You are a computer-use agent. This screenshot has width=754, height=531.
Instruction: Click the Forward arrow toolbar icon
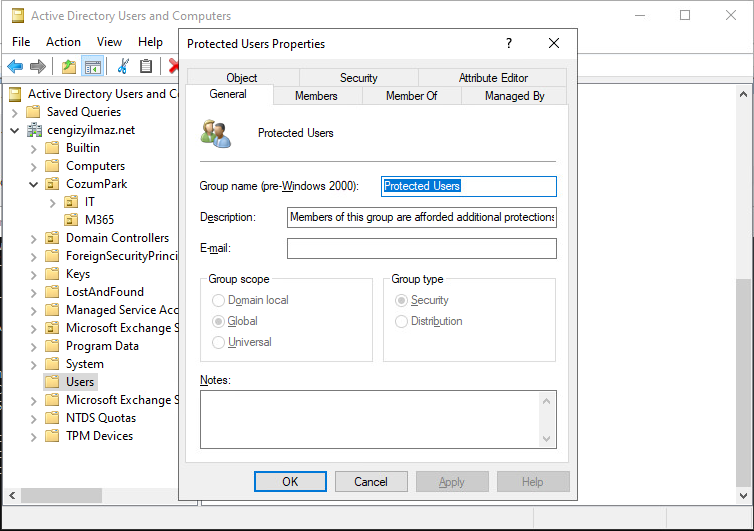coord(38,67)
